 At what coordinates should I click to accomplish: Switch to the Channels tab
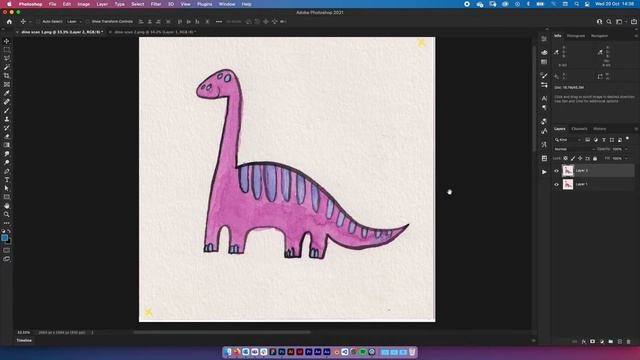pyautogui.click(x=579, y=129)
